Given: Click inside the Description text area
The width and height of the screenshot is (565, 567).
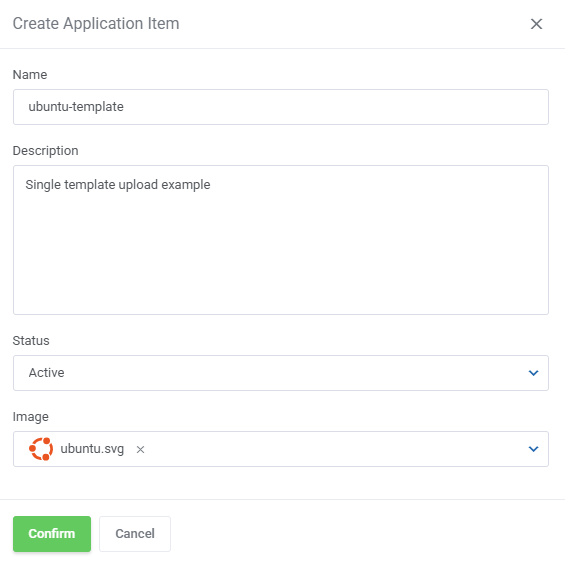Looking at the screenshot, I should [x=281, y=240].
